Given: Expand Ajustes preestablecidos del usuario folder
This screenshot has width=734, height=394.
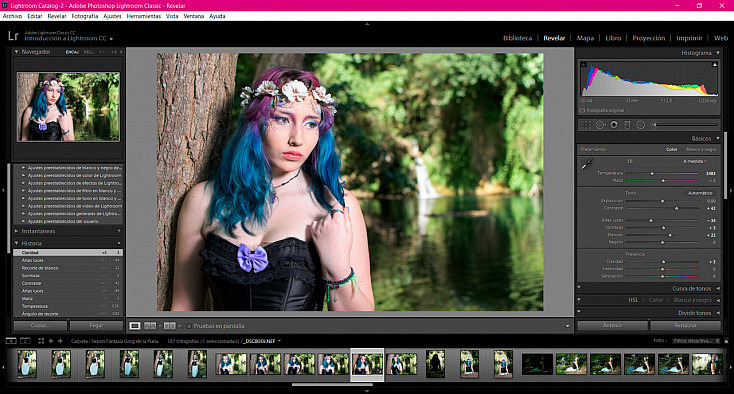Looking at the screenshot, I should 23,221.
